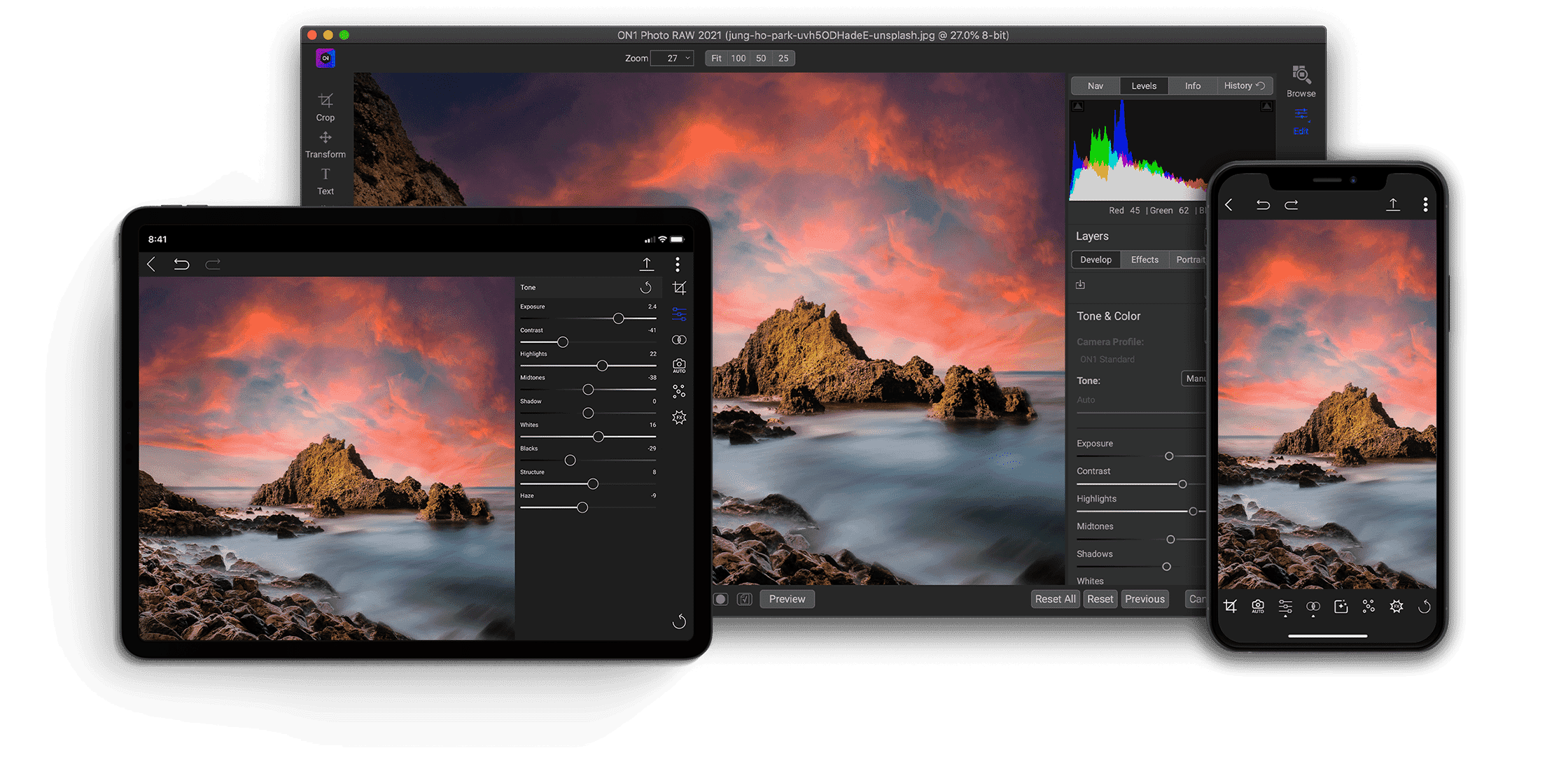Open the Zoom percentage dropdown showing 27

[672, 58]
